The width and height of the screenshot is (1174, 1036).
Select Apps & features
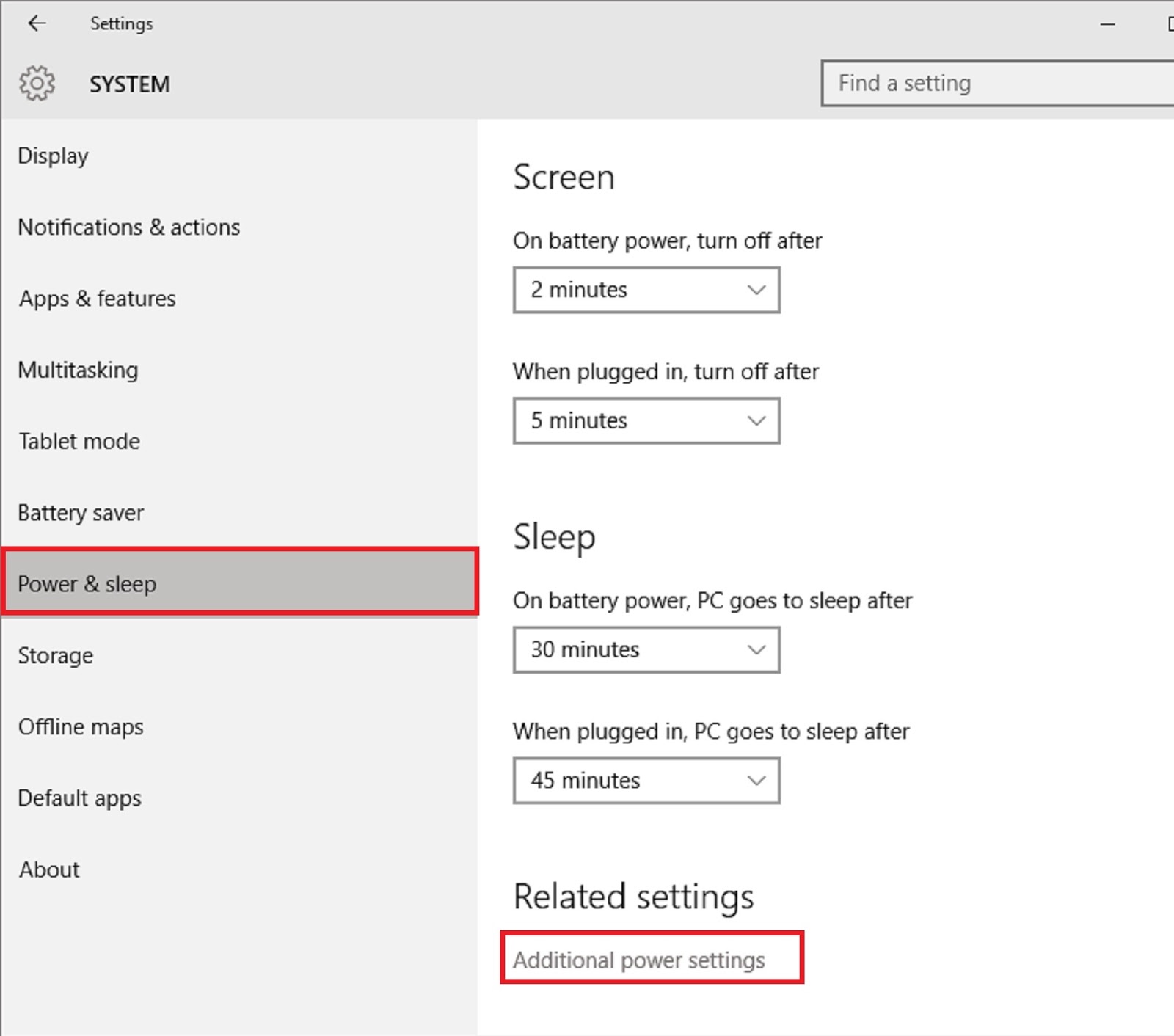point(96,299)
